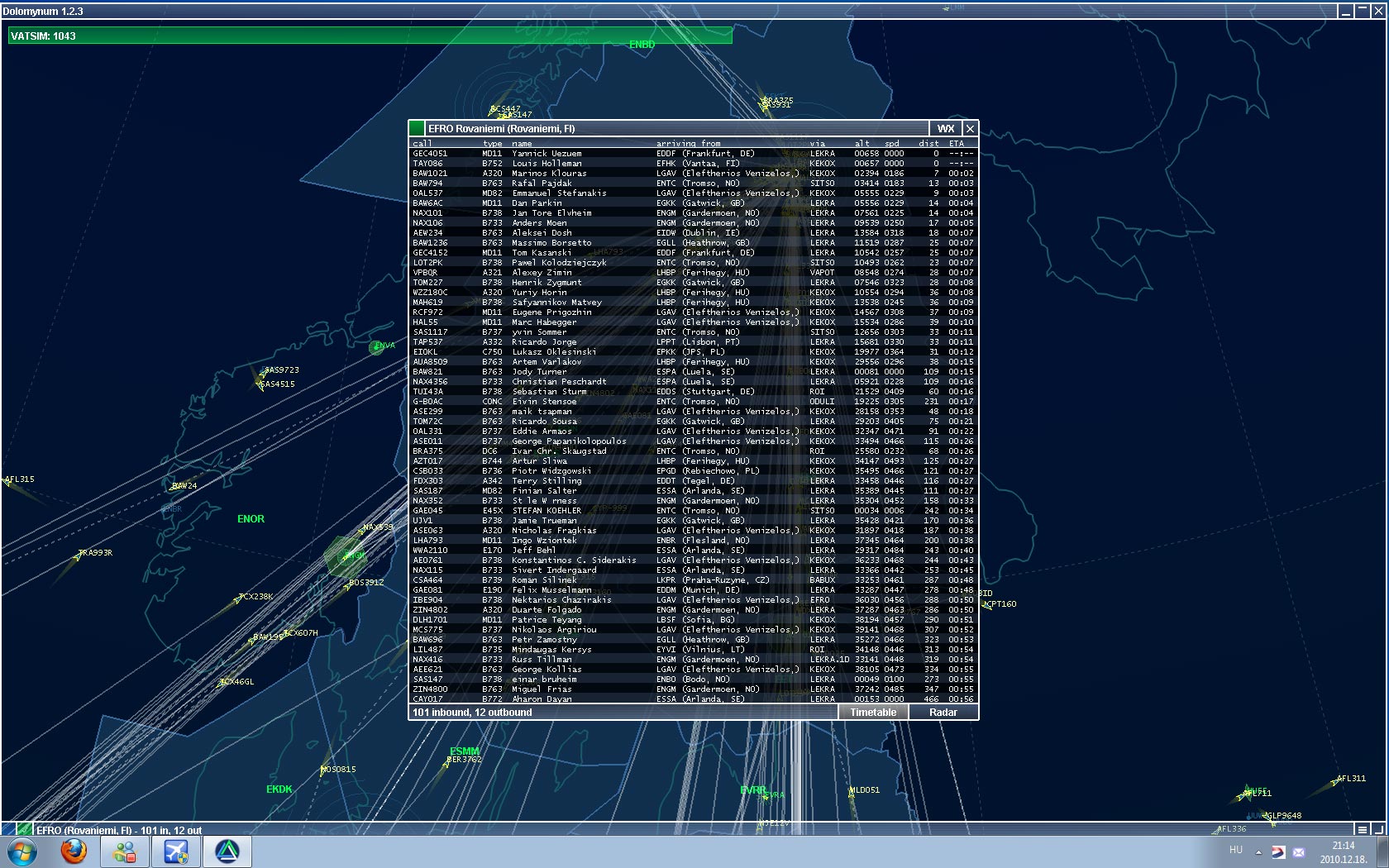Select the CSB033 flight row
This screenshot has width=1389, height=868.
pyautogui.click(x=694, y=471)
